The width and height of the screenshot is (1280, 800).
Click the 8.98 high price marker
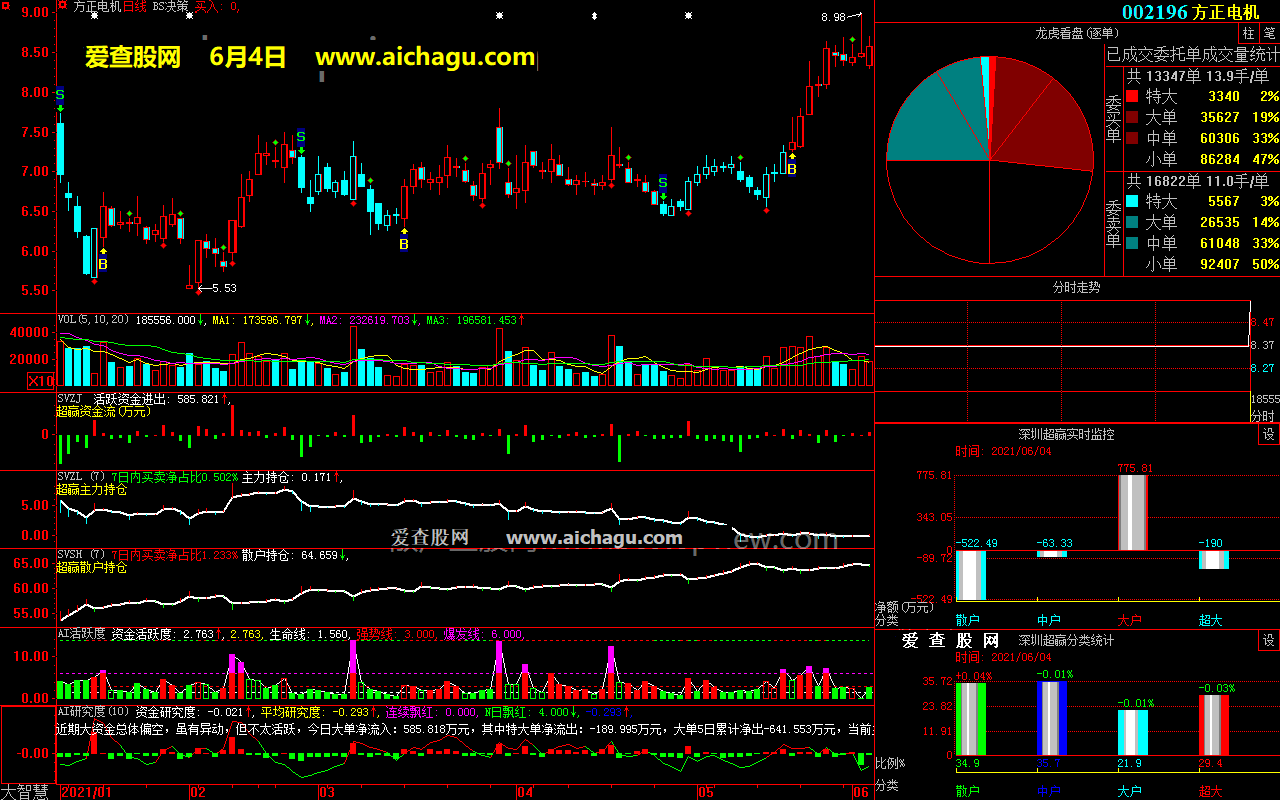(832, 18)
